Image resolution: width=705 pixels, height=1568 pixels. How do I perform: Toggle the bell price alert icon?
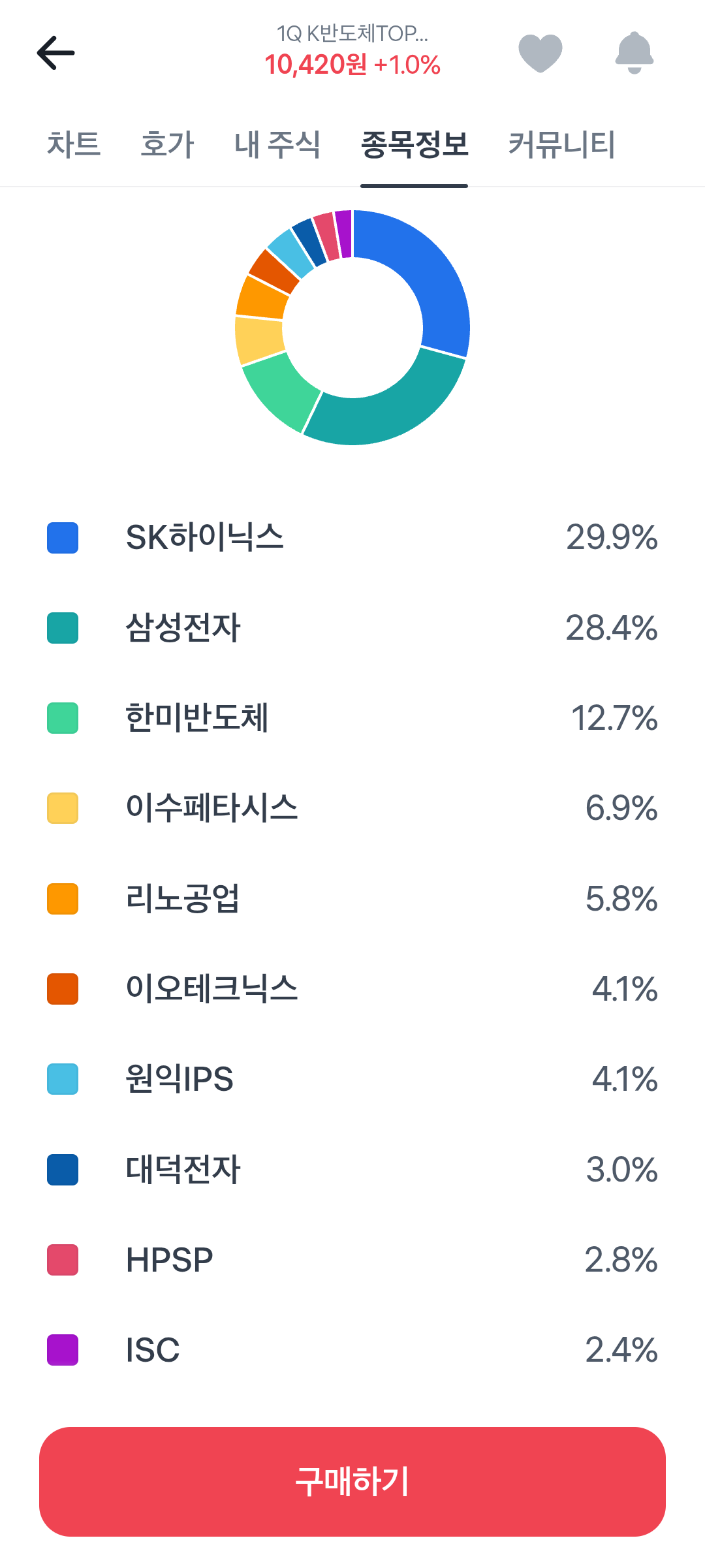(634, 53)
